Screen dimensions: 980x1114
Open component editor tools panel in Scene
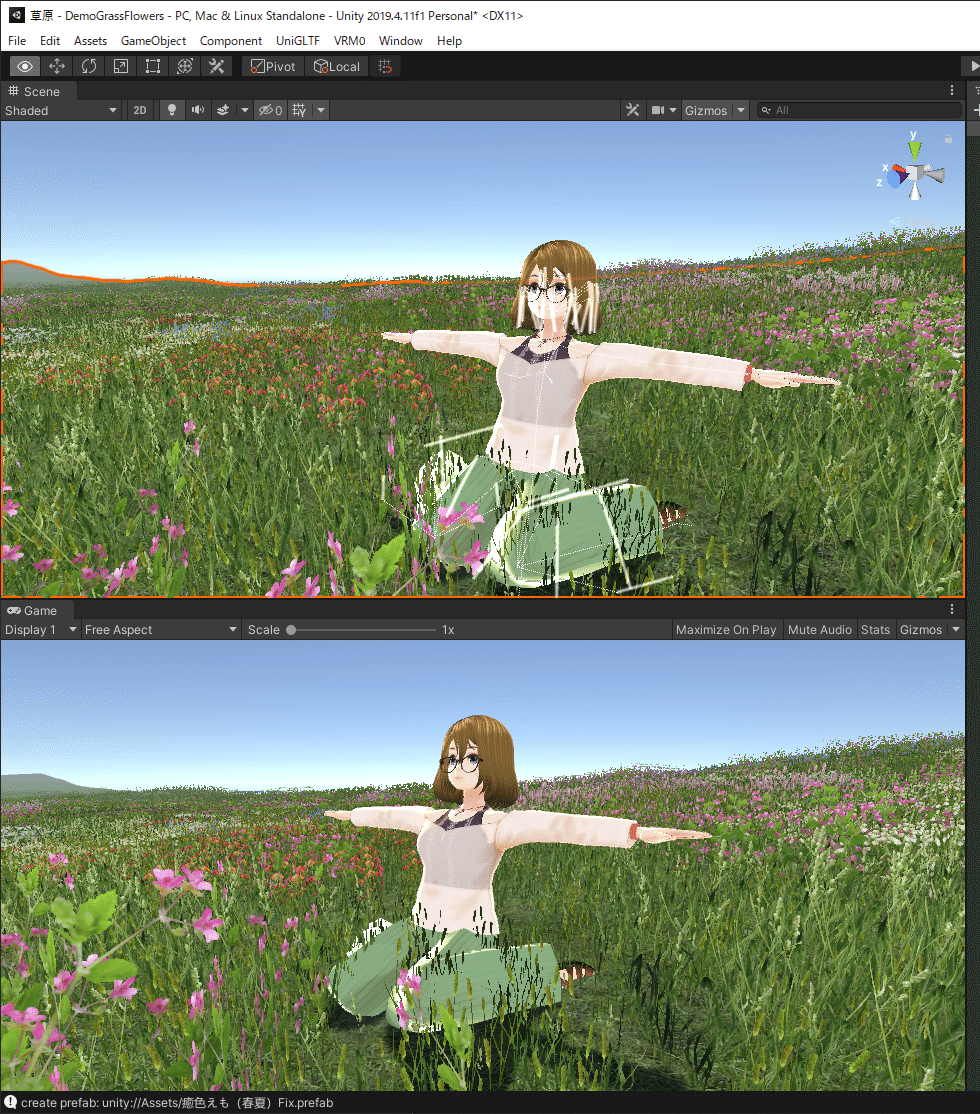(632, 110)
